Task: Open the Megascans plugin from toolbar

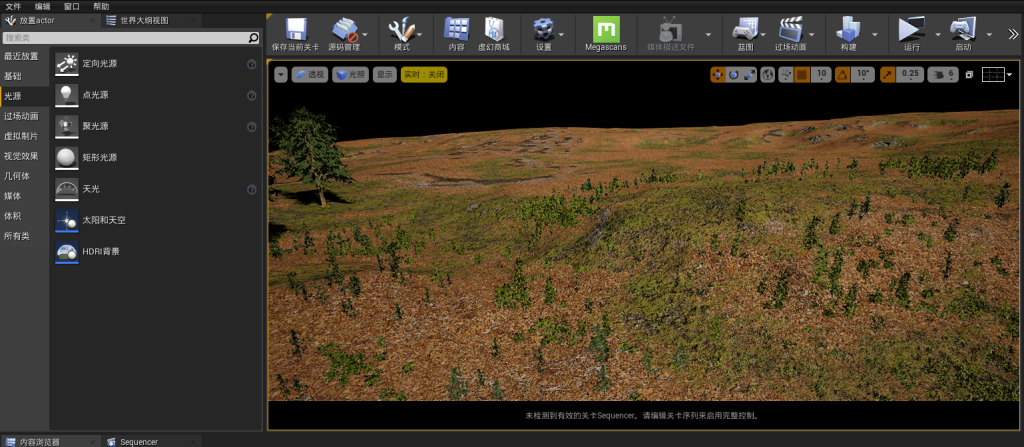Action: pos(606,30)
